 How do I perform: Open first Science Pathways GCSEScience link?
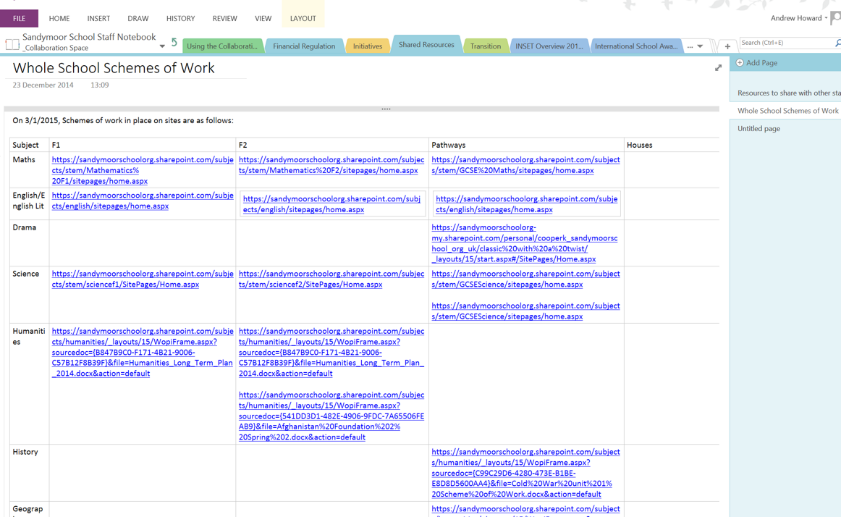(526, 279)
